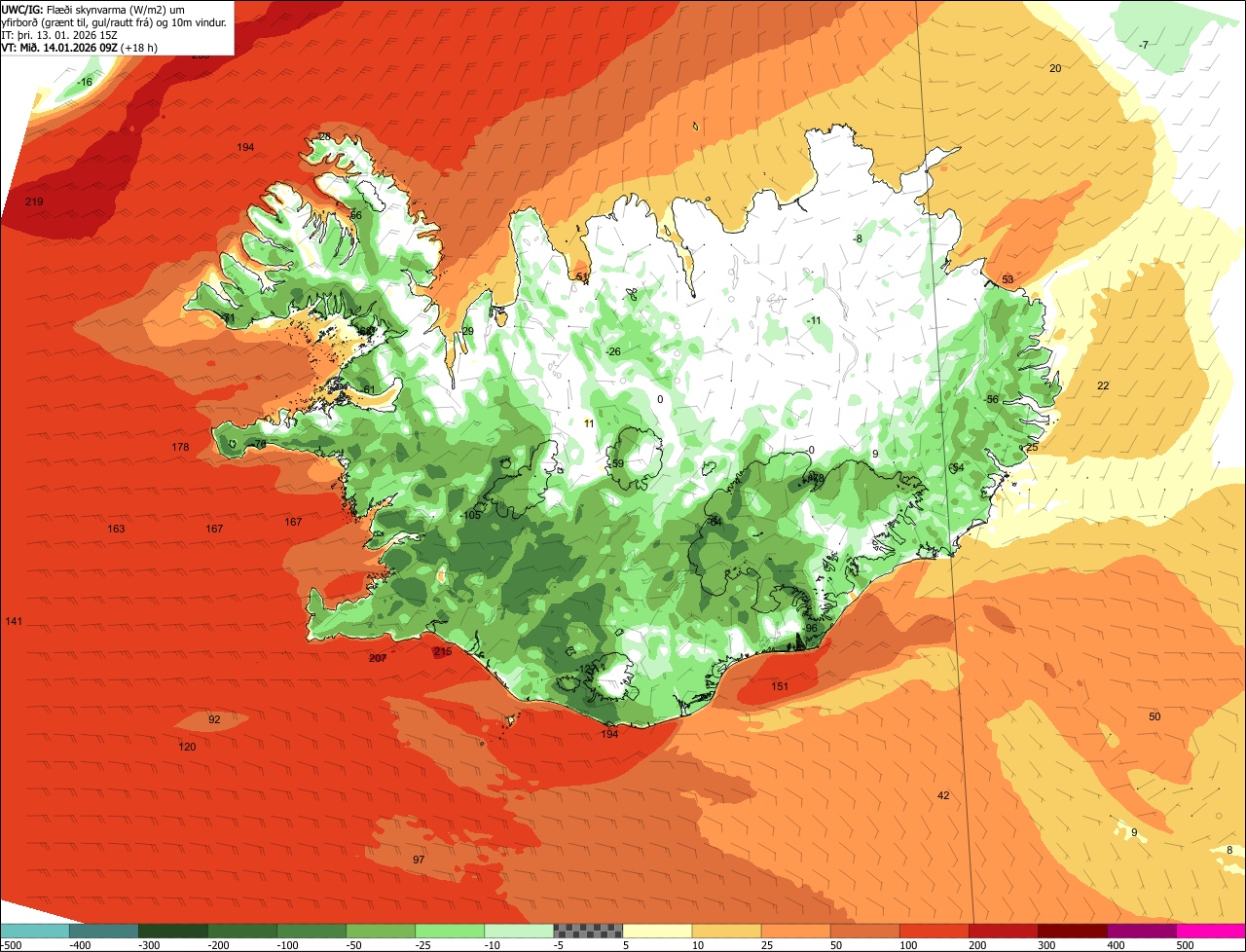Screen dimensions: 1246x952
Task: Click the legend tick label 200
Action: pyautogui.click(x=977, y=944)
